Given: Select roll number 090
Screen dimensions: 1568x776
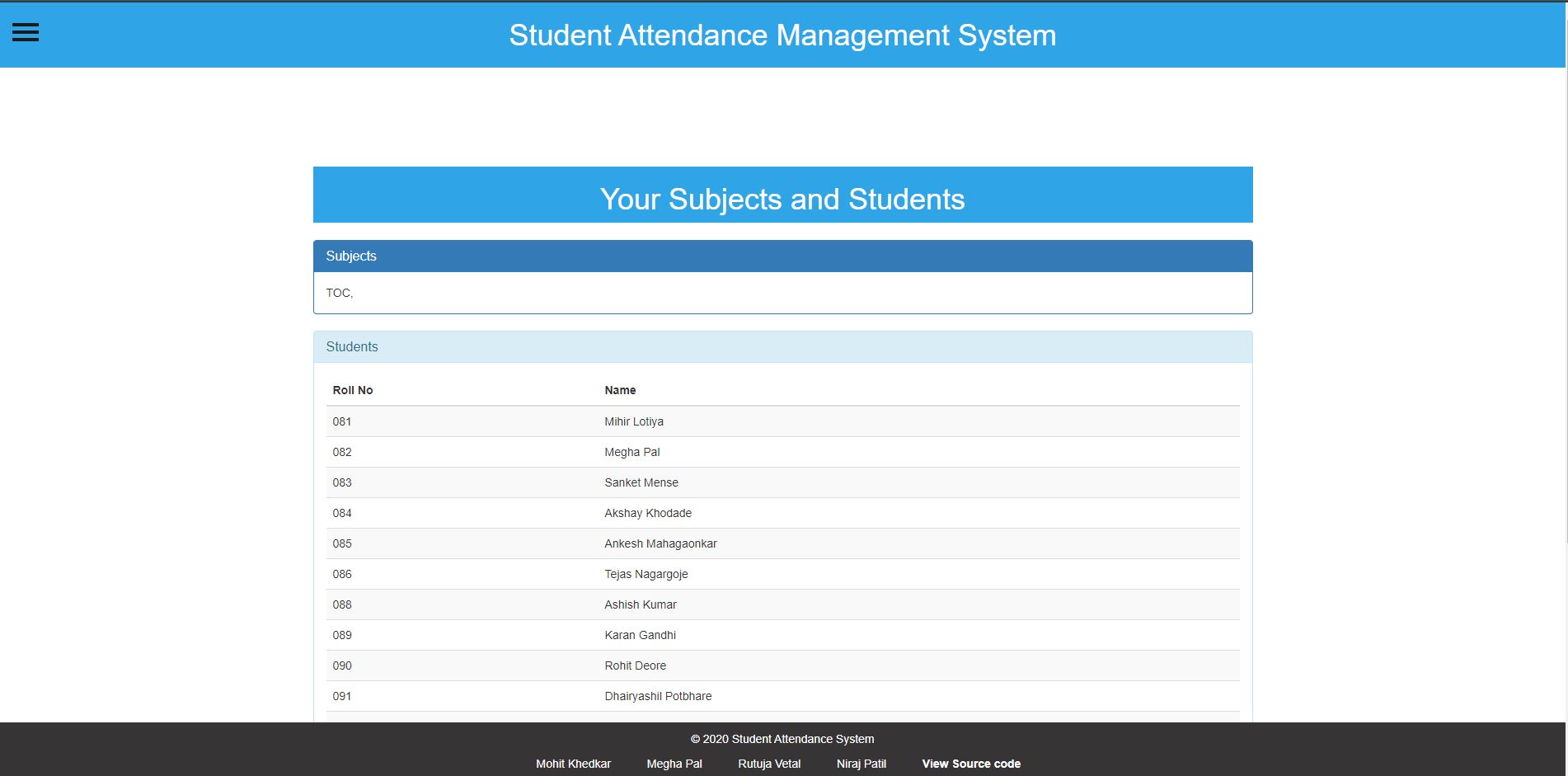Looking at the screenshot, I should point(342,665).
